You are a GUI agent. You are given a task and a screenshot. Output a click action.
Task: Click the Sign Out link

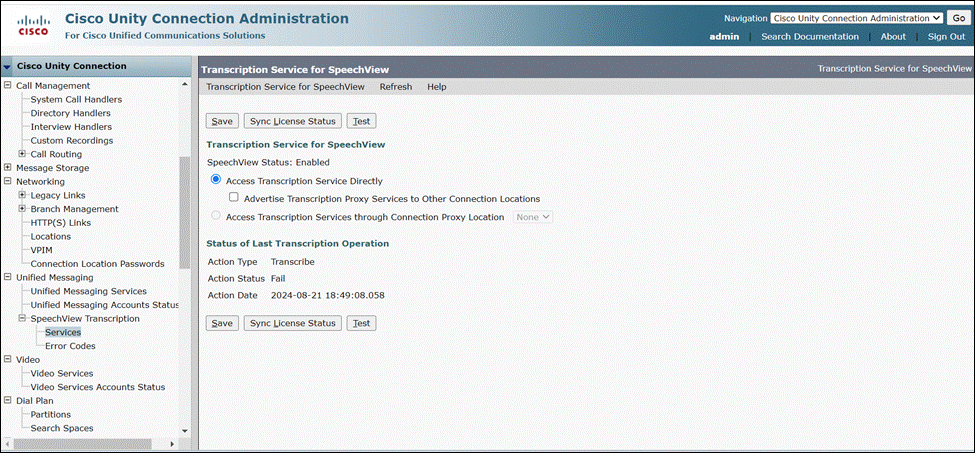(x=946, y=37)
